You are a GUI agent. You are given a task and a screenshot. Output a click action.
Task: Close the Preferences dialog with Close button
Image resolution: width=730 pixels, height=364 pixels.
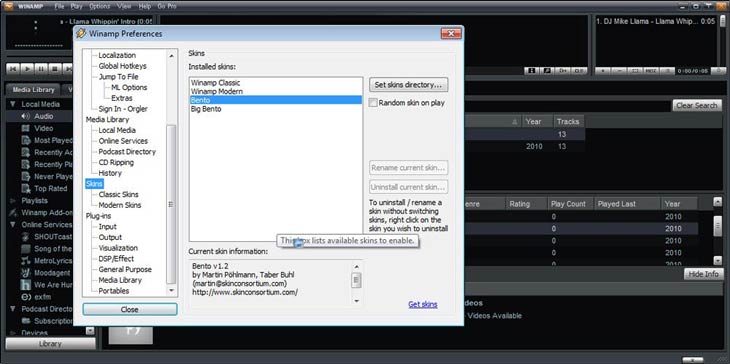tap(130, 310)
